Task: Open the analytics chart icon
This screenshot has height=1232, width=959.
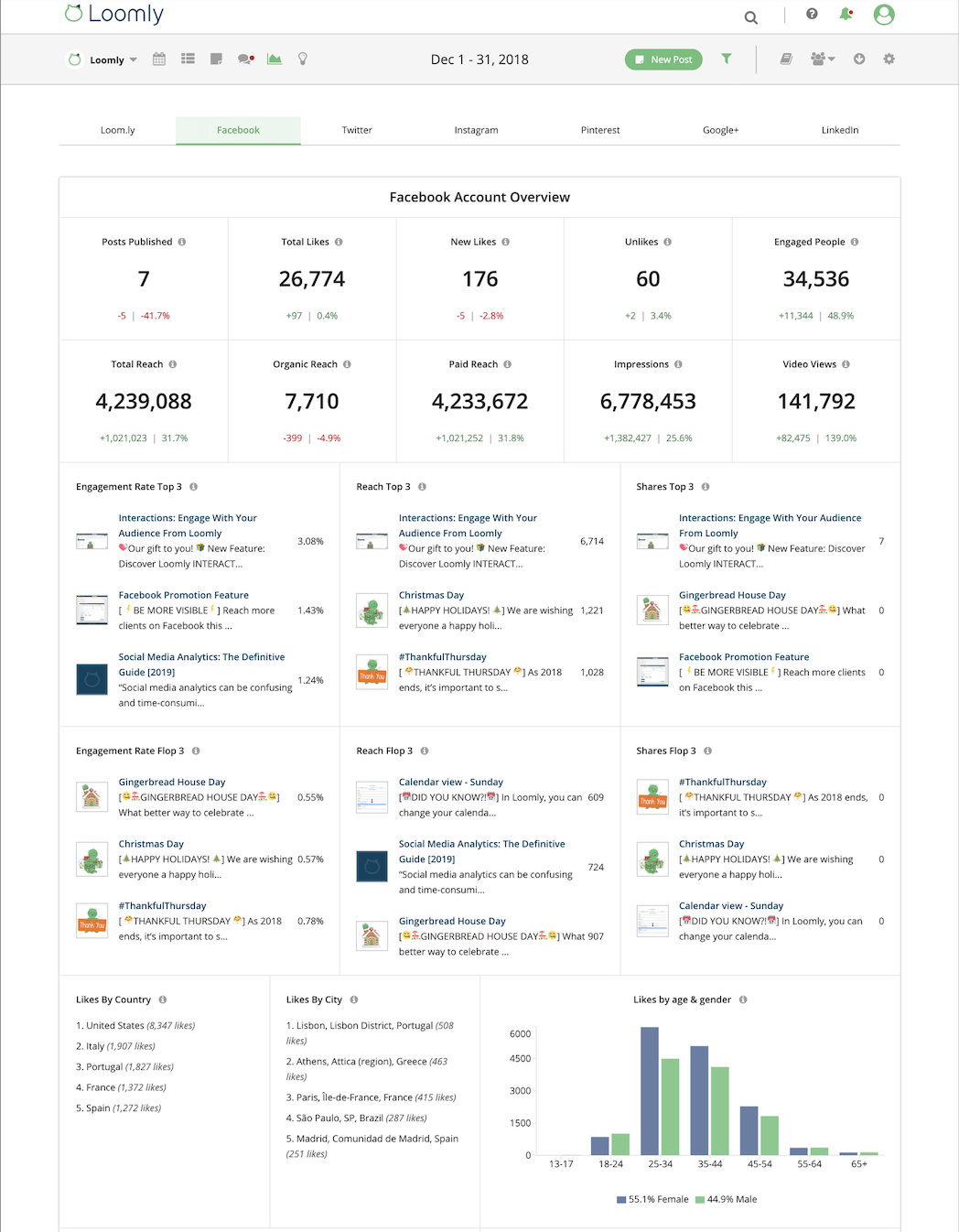Action: [275, 59]
